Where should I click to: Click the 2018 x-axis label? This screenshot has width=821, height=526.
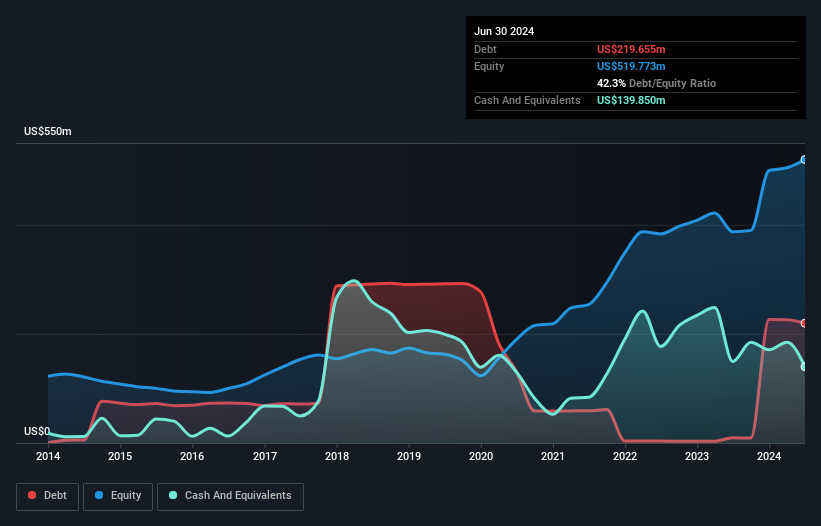click(x=337, y=456)
